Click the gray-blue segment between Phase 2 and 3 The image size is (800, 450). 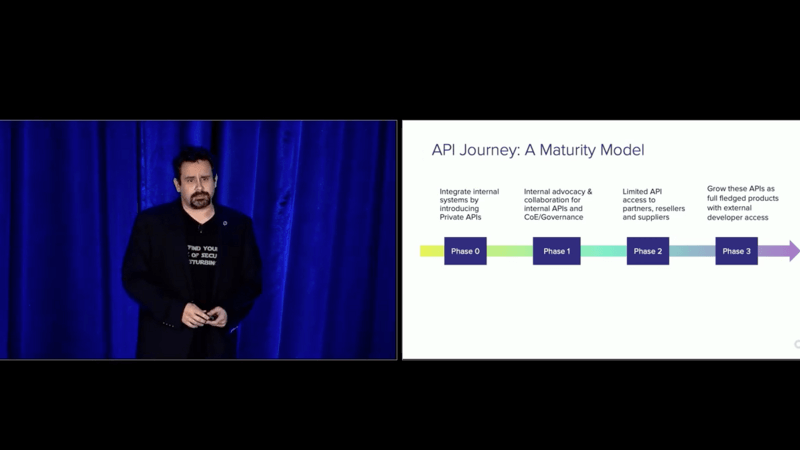pos(692,251)
